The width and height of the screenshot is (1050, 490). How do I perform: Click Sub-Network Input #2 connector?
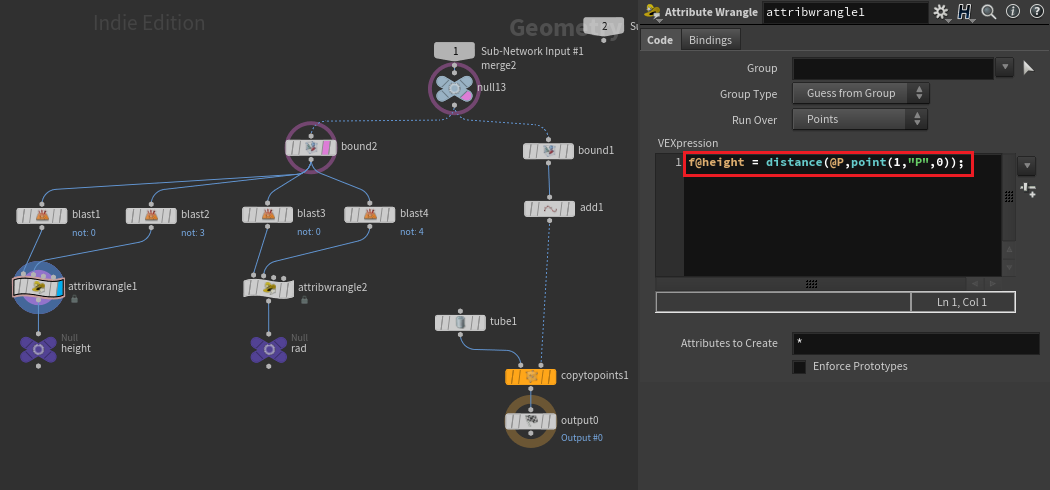point(604,27)
